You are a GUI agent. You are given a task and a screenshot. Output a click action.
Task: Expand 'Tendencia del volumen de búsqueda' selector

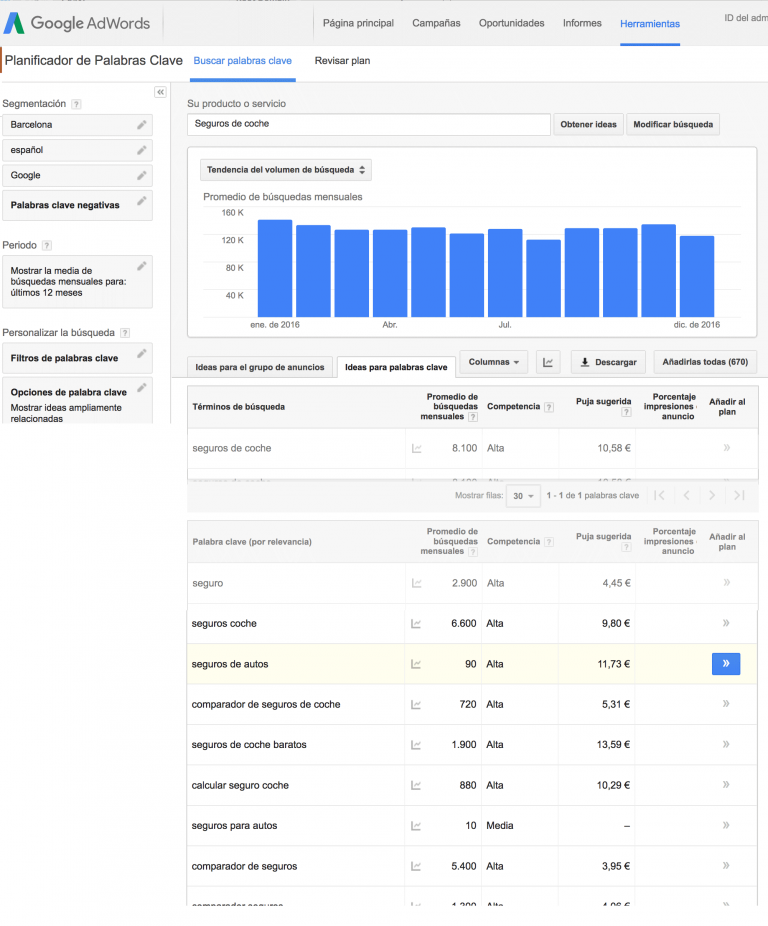point(286,169)
